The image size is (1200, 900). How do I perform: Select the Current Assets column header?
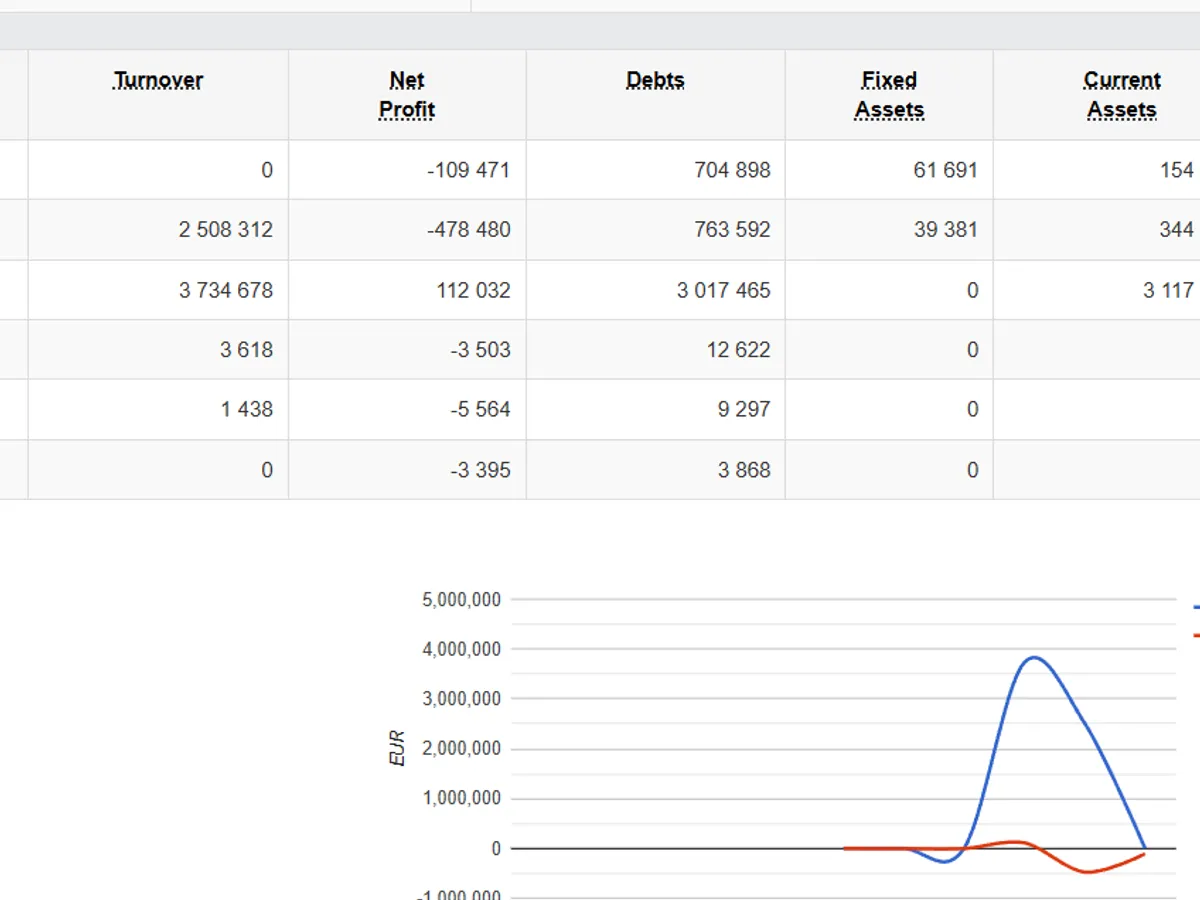tap(1121, 95)
